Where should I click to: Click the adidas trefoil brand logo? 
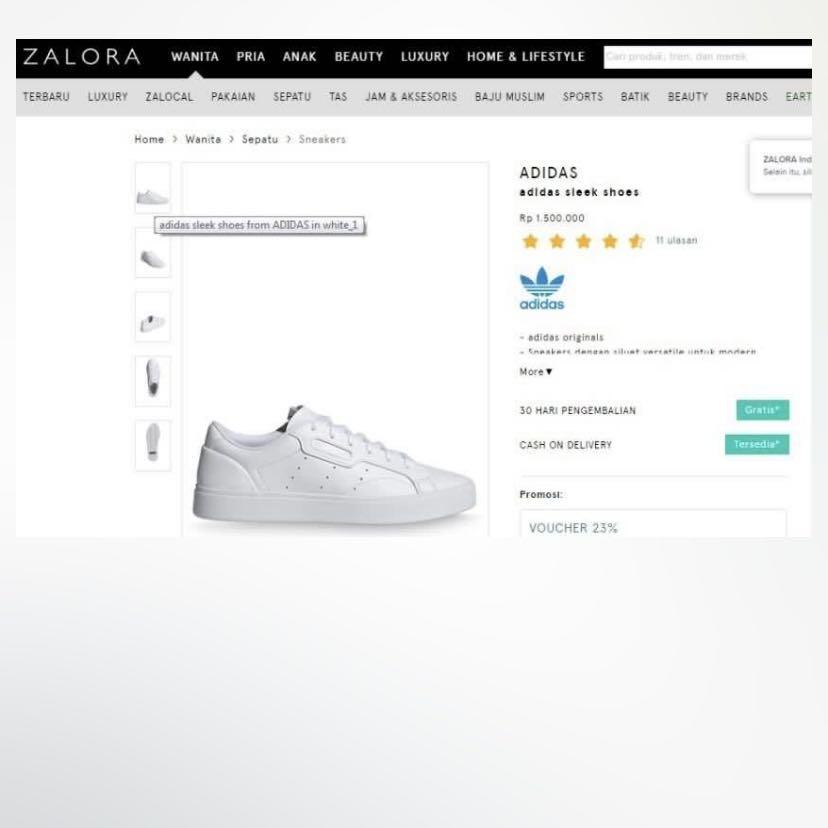pos(542,288)
